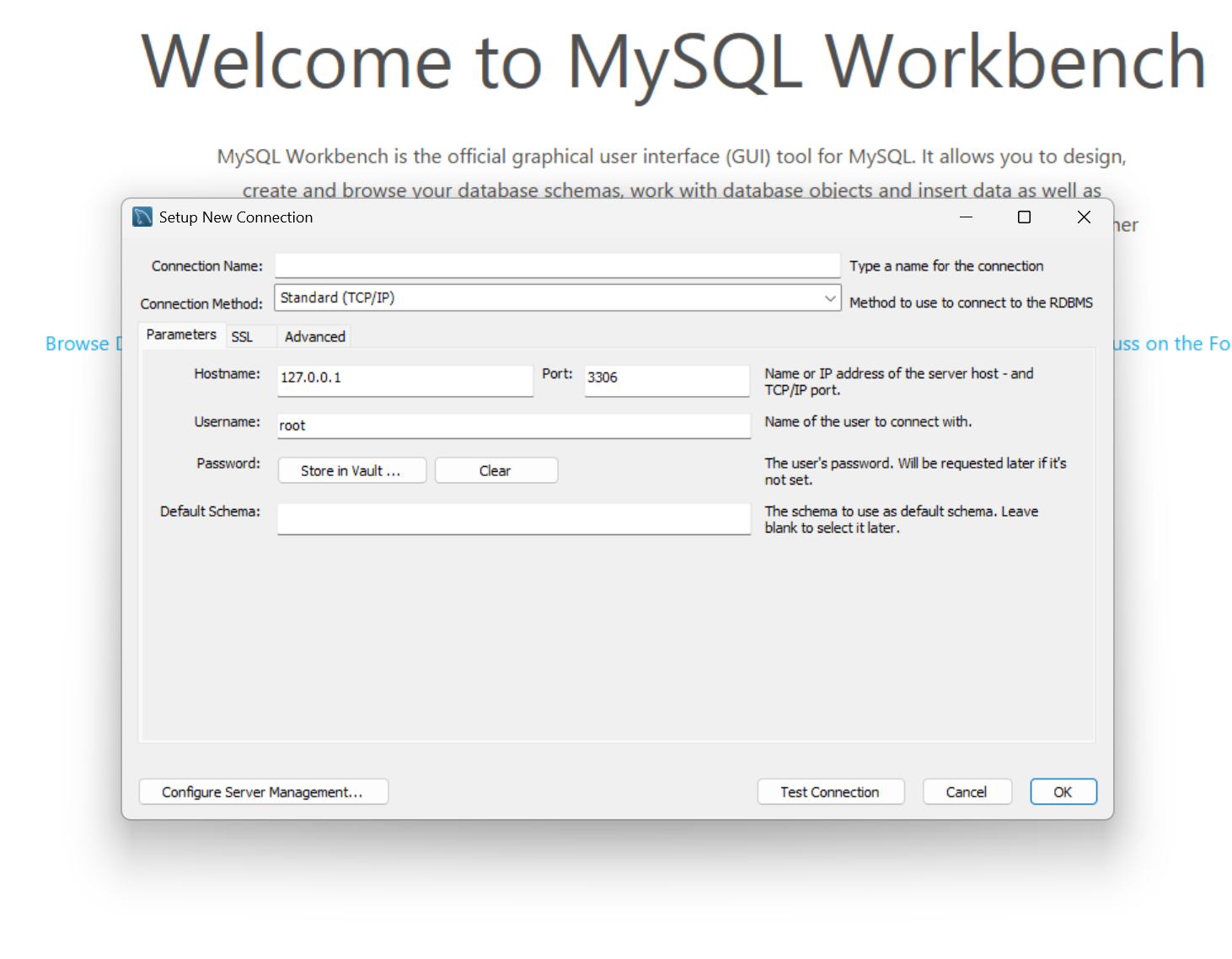Cancel the new connection setup
The width and height of the screenshot is (1232, 959).
point(967,791)
